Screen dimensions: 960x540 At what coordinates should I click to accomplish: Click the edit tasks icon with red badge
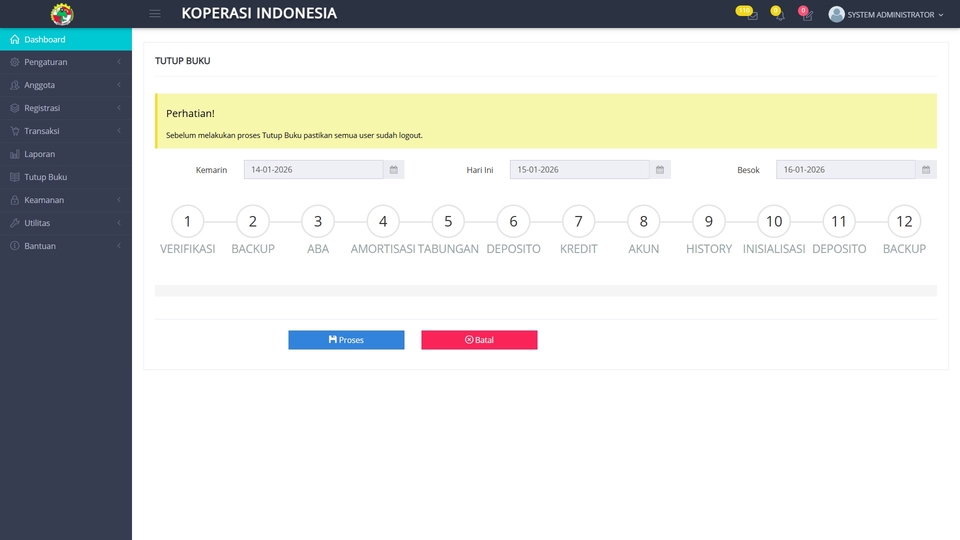(x=806, y=15)
